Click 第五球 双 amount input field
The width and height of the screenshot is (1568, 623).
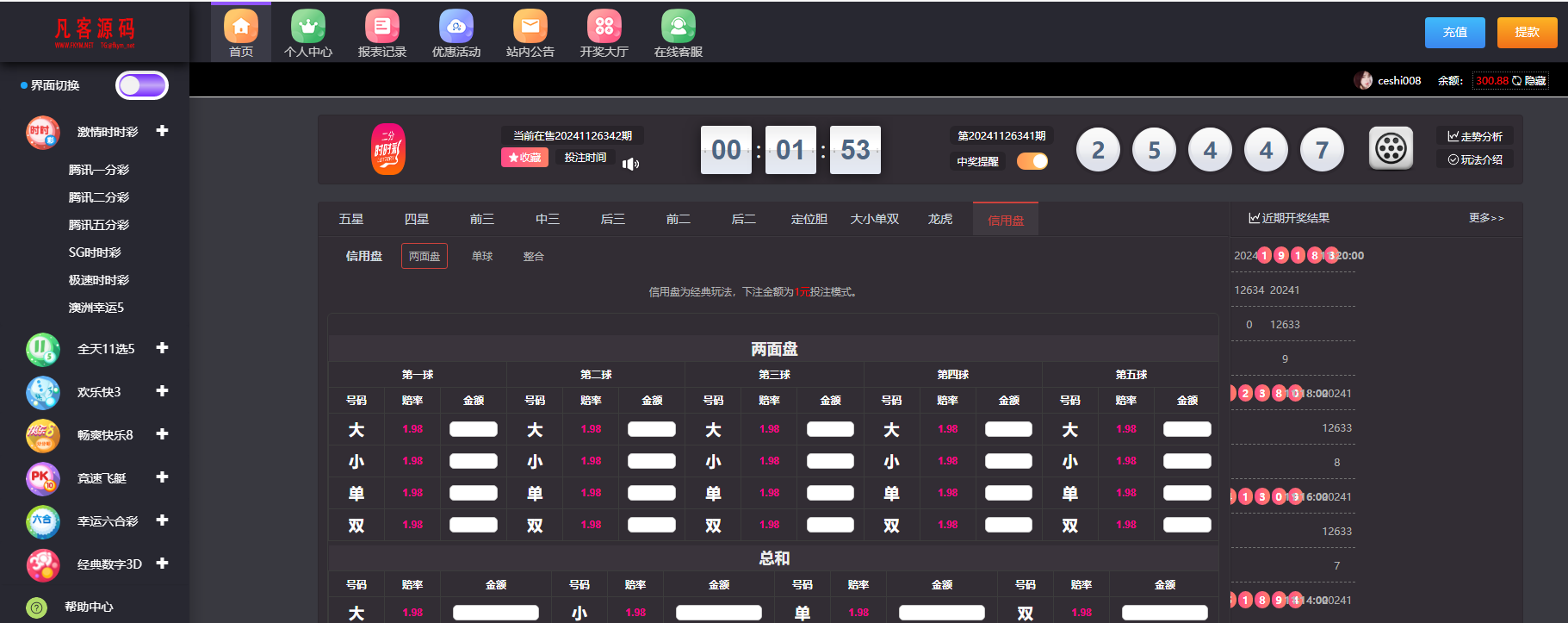pyautogui.click(x=1187, y=525)
